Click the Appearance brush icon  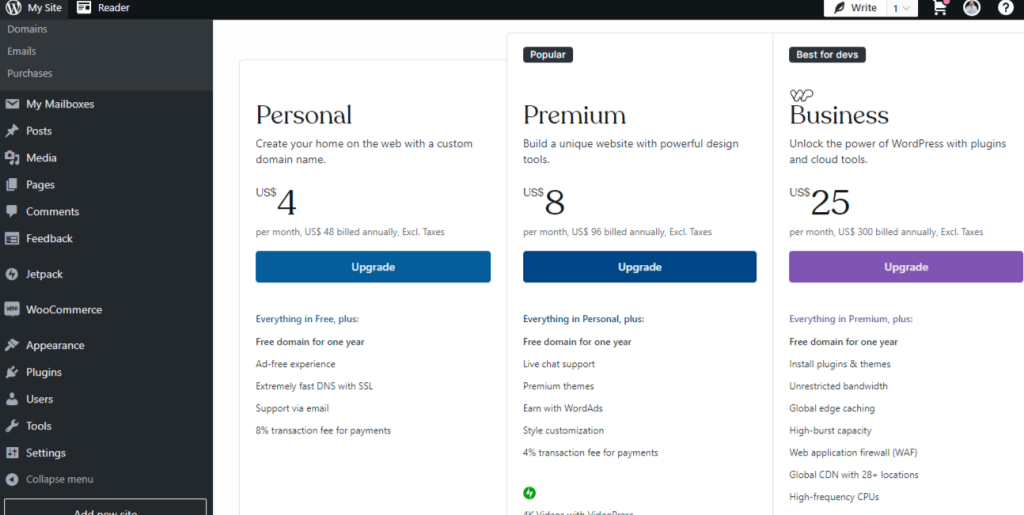[x=12, y=345]
